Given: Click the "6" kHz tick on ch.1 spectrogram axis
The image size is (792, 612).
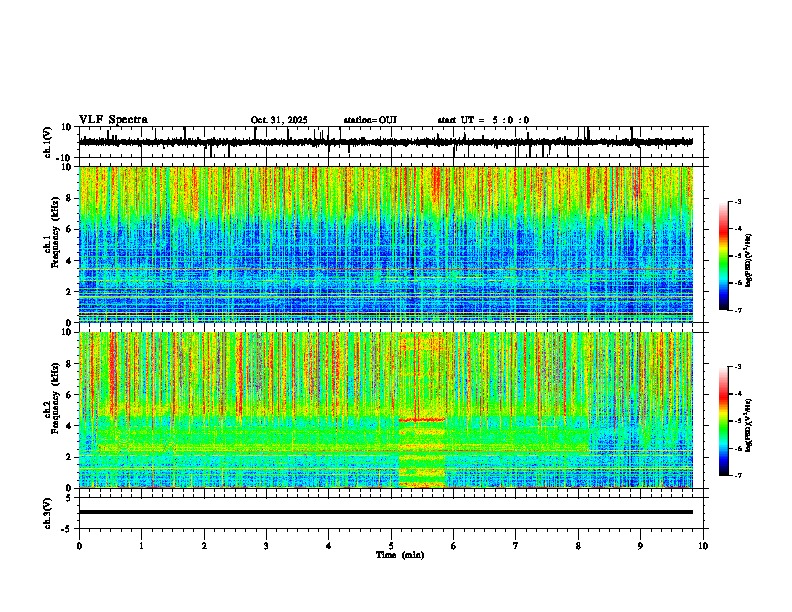Looking at the screenshot, I should click(x=70, y=230).
